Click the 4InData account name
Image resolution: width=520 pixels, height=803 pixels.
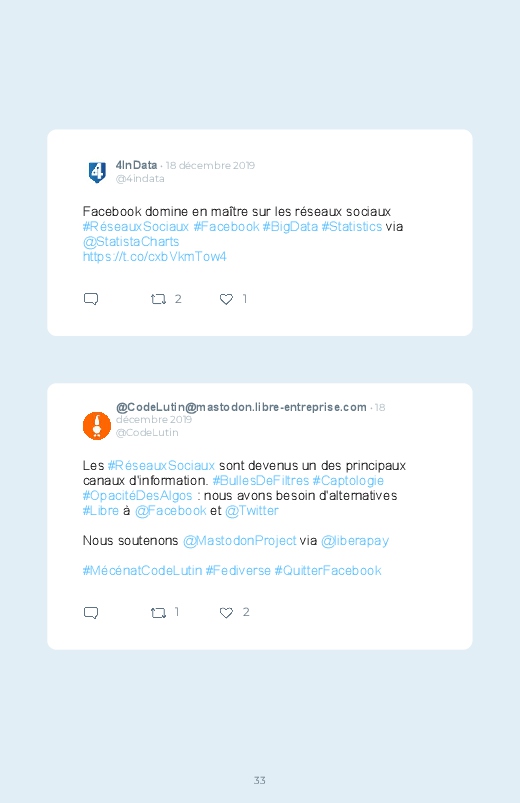pos(136,165)
